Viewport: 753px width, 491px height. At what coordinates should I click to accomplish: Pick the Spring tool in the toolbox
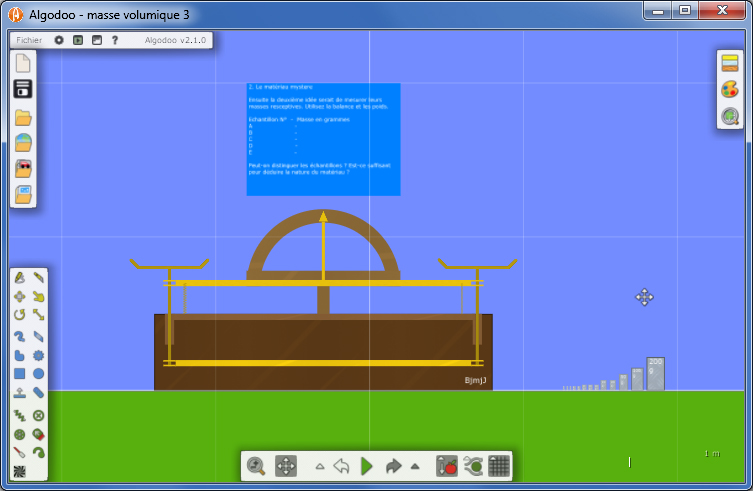click(19, 414)
